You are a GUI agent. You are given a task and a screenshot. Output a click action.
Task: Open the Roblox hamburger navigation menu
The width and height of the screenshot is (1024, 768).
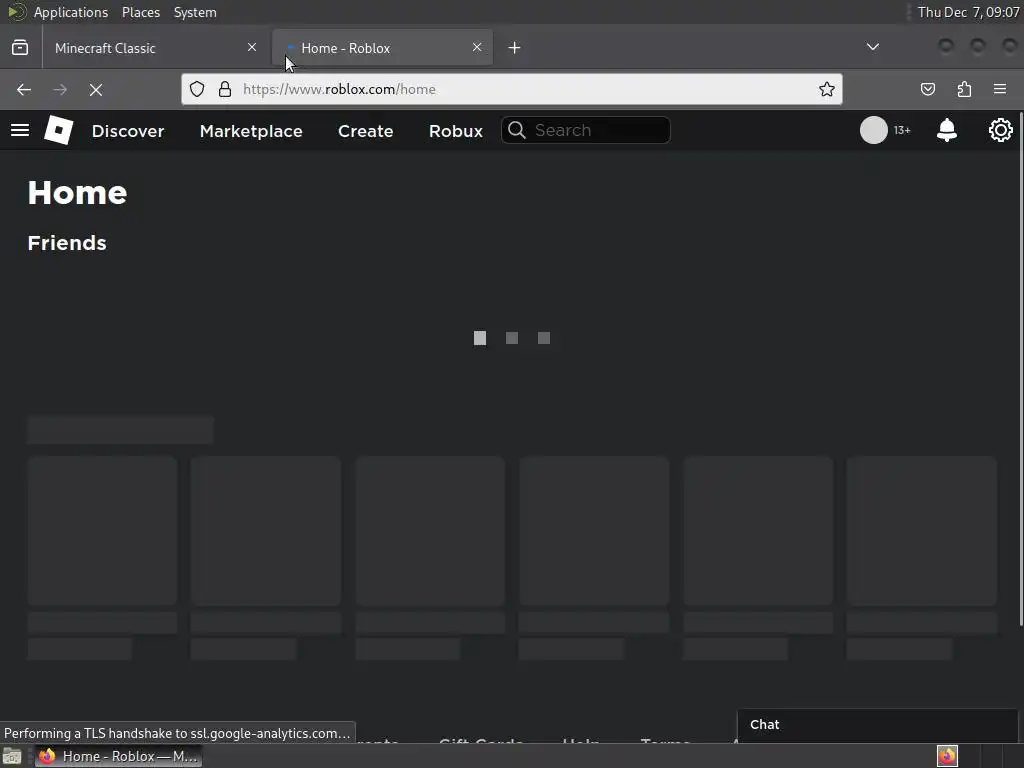click(x=20, y=131)
